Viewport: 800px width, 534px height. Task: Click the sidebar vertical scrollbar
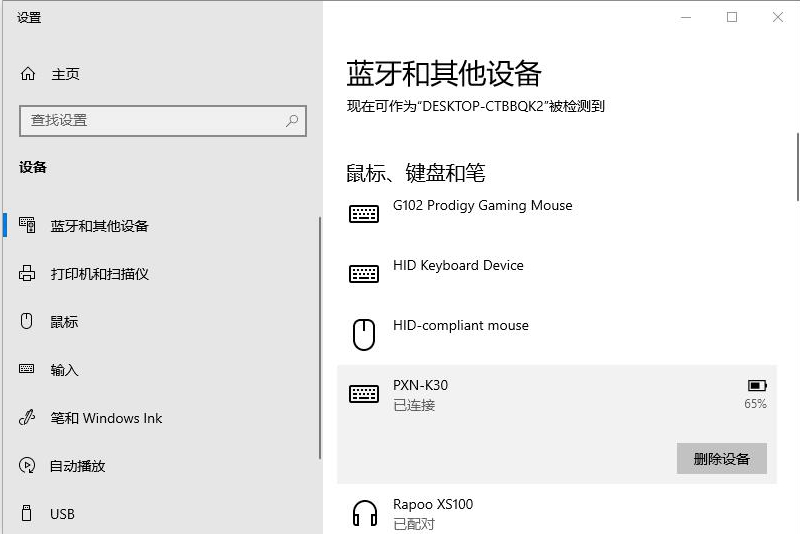coord(320,338)
